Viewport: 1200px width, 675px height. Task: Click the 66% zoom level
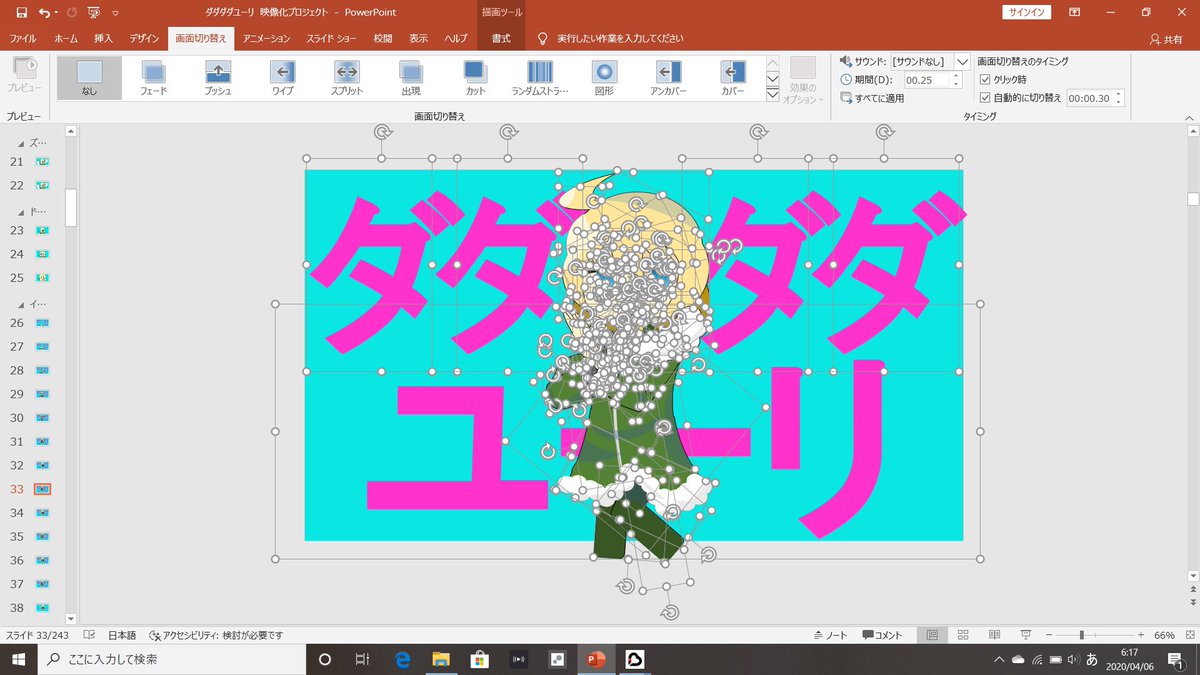coord(1164,635)
